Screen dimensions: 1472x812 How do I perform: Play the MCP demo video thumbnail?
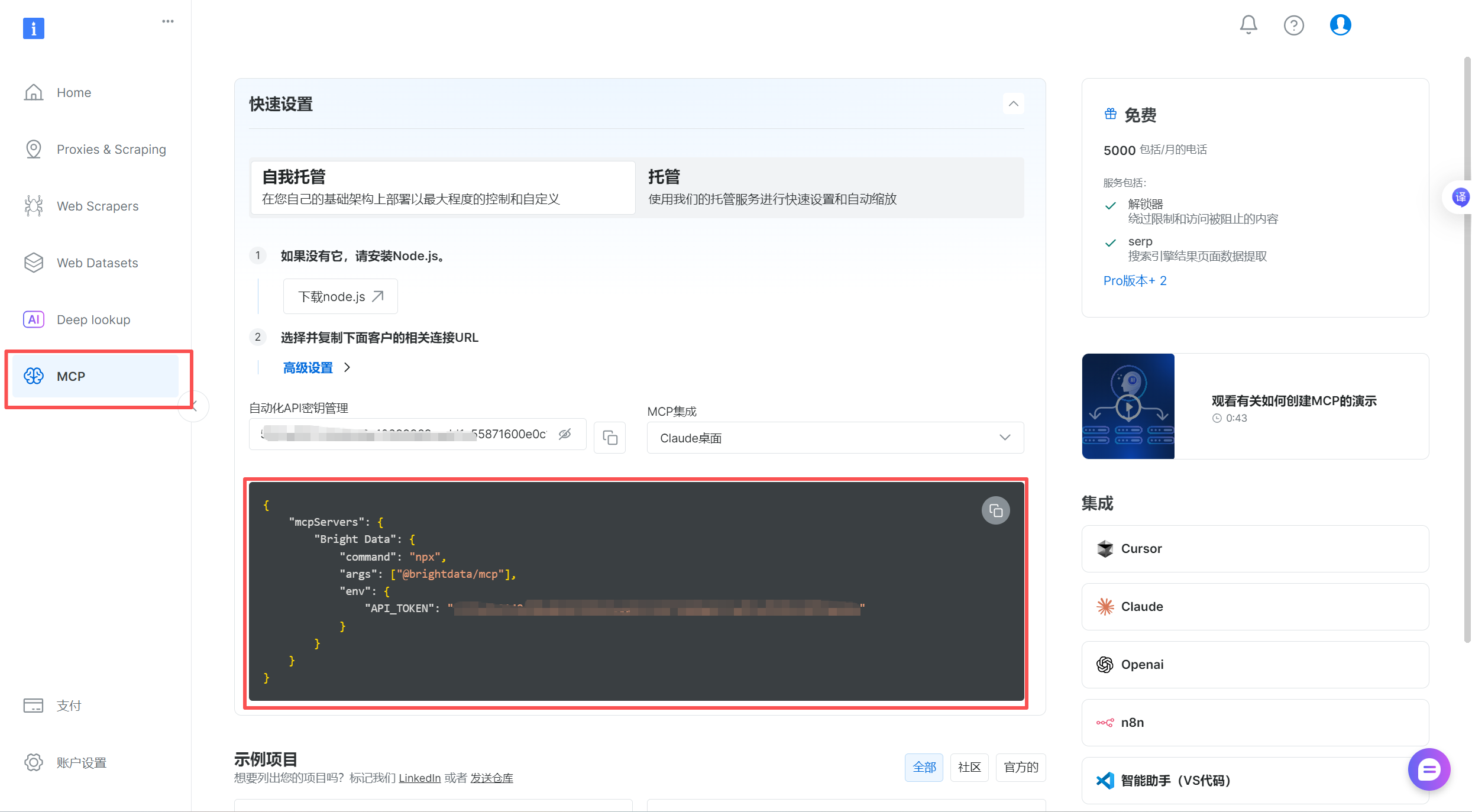(x=1128, y=406)
